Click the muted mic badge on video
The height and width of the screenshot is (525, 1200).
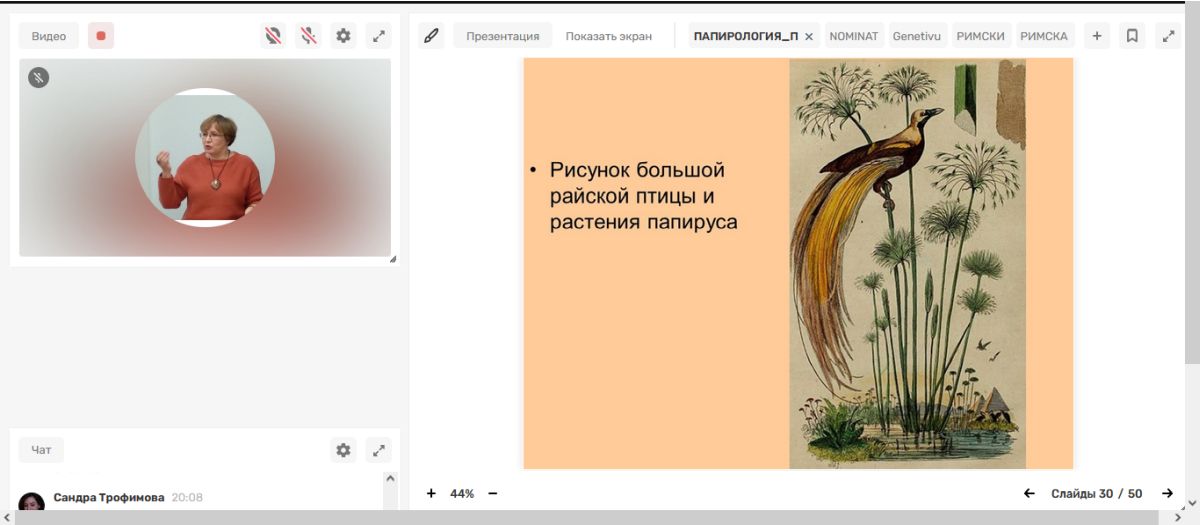pos(38,77)
